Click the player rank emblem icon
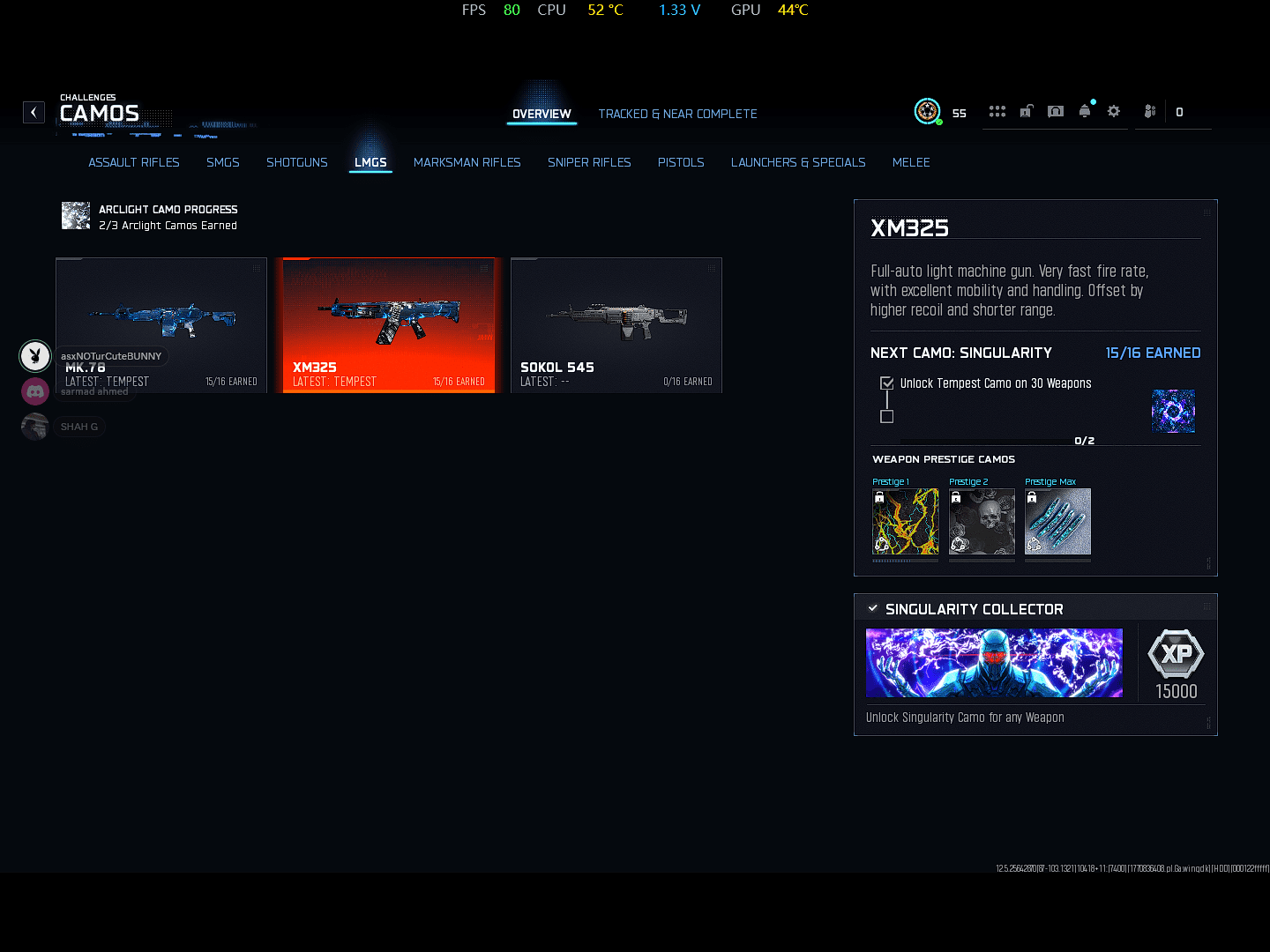Viewport: 1270px width, 952px height. [x=927, y=111]
